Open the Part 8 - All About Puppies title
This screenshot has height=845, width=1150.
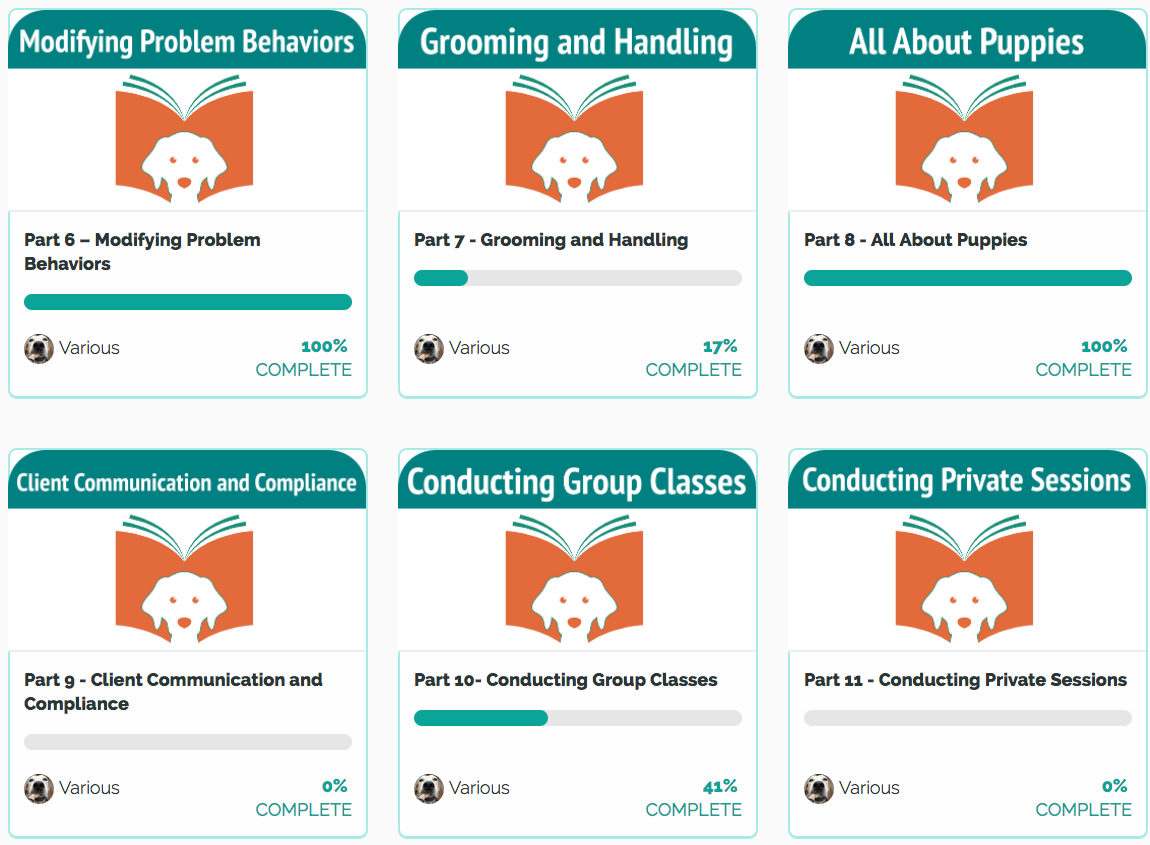915,240
